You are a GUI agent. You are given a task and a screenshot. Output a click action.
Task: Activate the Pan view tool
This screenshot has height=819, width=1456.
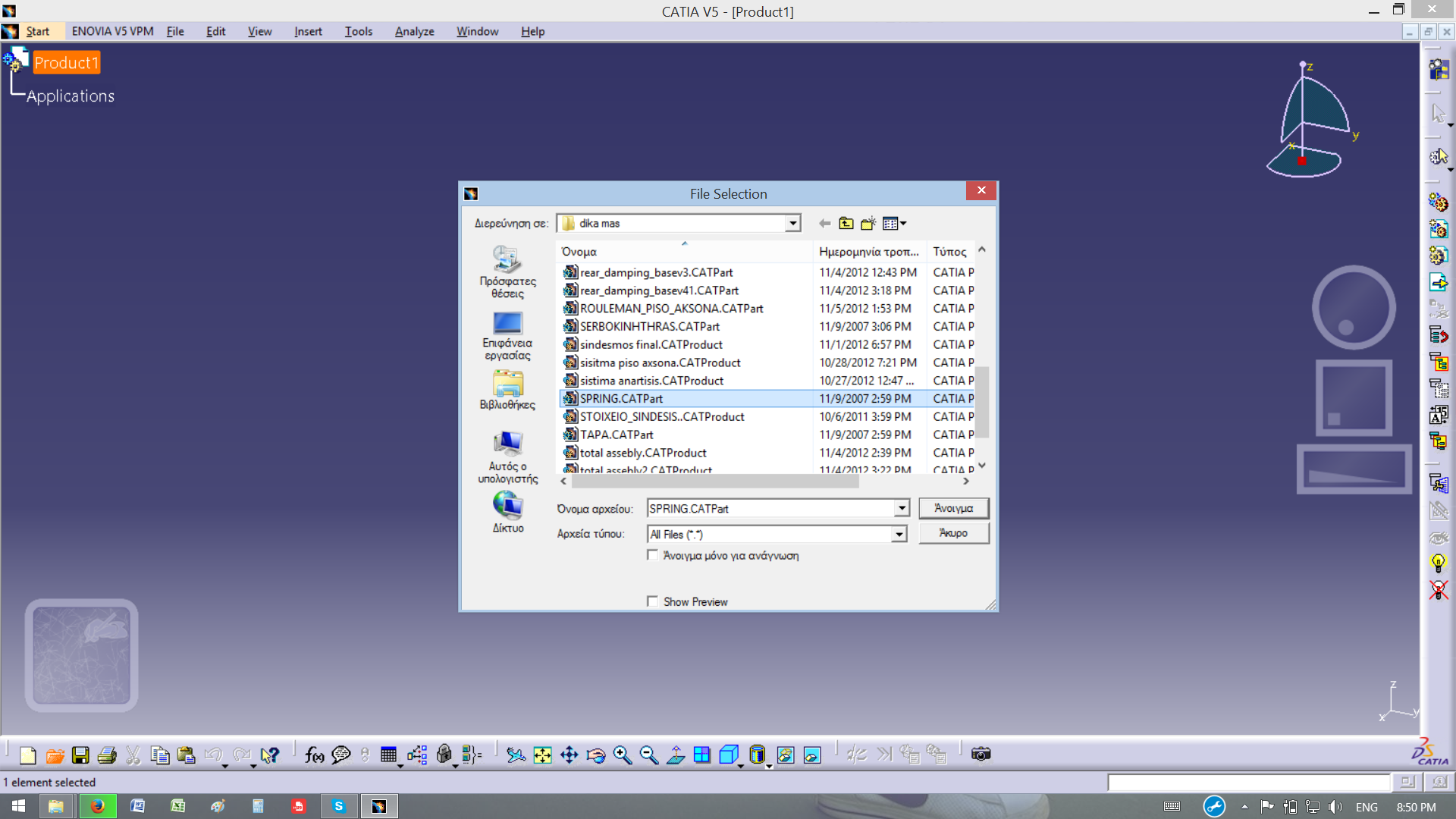tap(569, 755)
